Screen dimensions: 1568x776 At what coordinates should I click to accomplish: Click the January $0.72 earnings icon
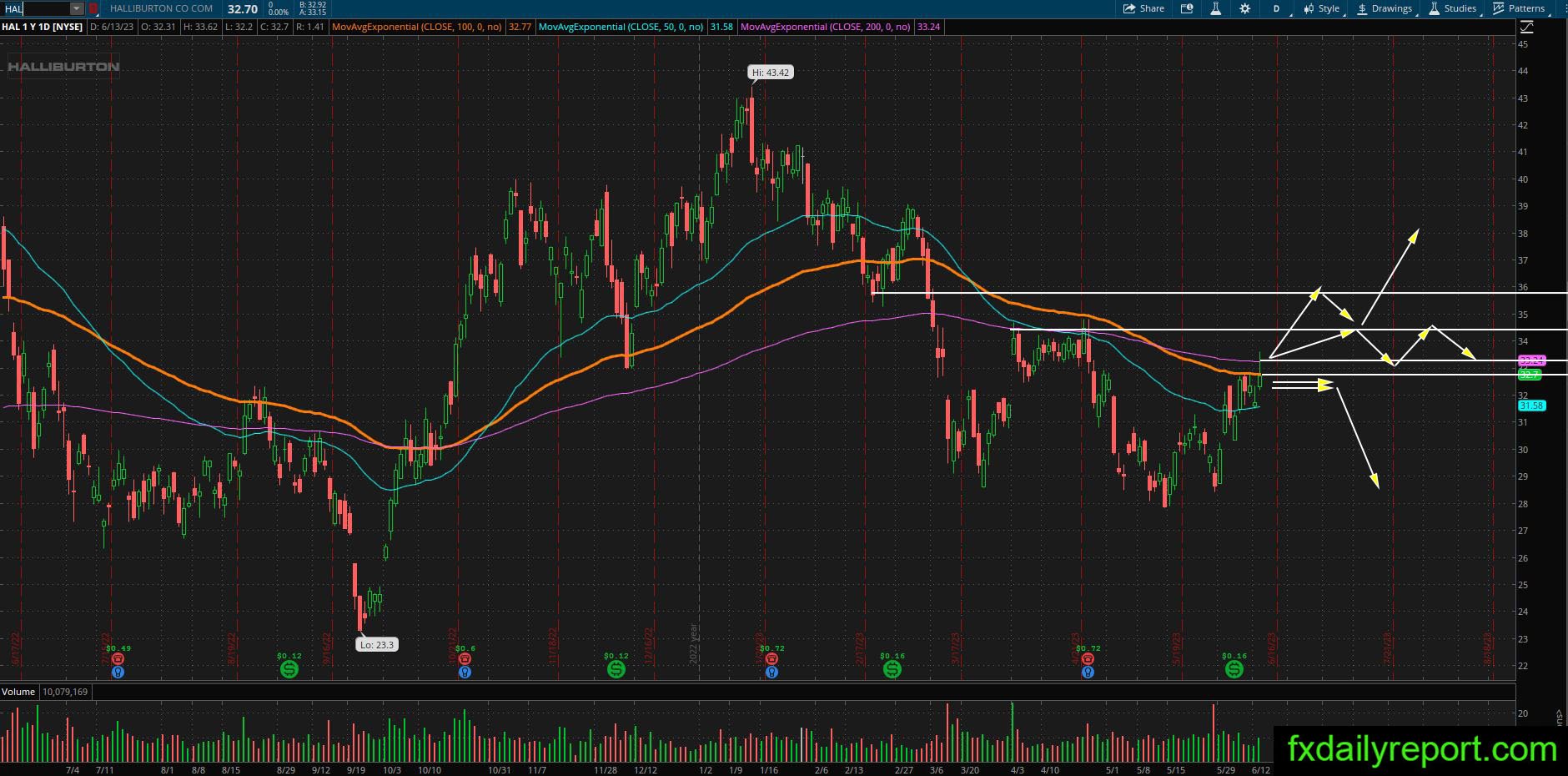click(771, 658)
